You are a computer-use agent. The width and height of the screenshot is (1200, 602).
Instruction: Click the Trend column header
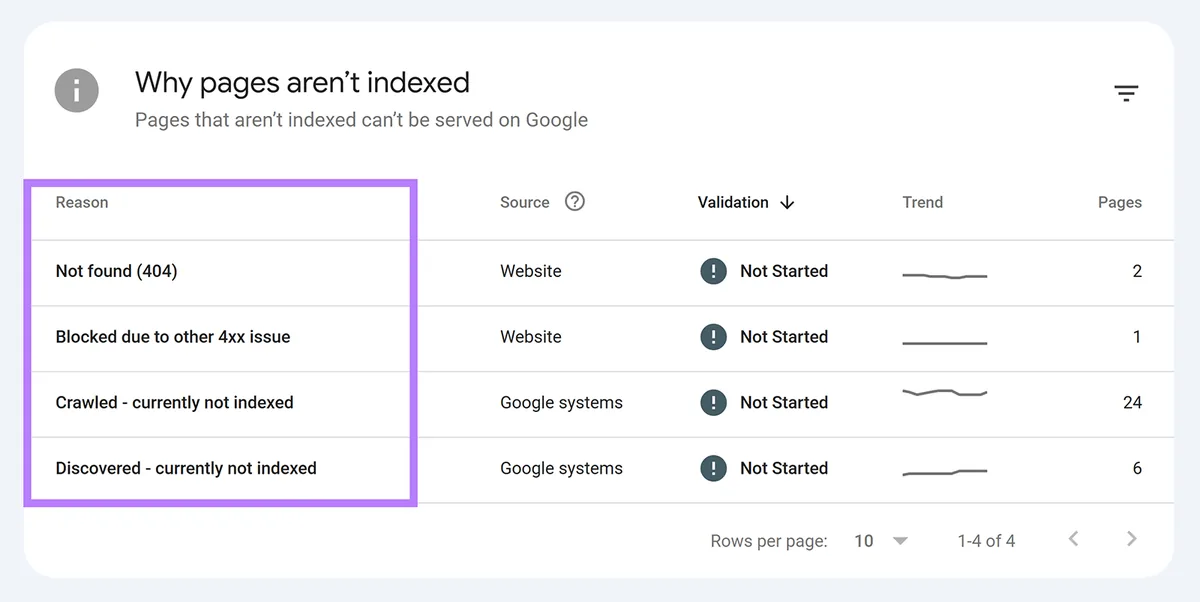tap(922, 202)
